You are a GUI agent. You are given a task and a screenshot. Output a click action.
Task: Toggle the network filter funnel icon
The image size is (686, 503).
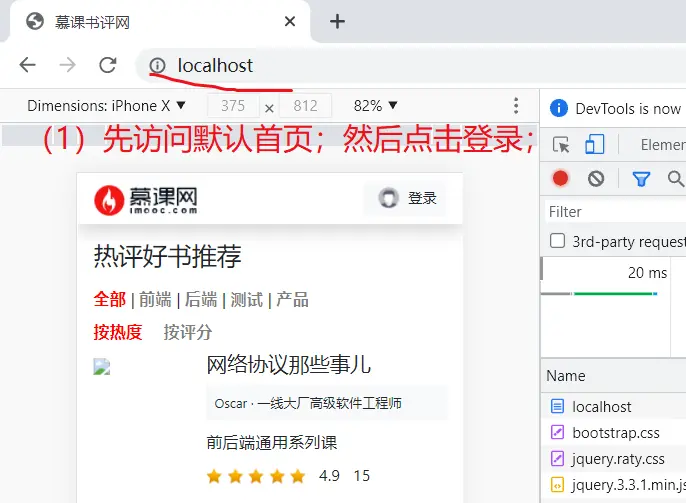641,178
